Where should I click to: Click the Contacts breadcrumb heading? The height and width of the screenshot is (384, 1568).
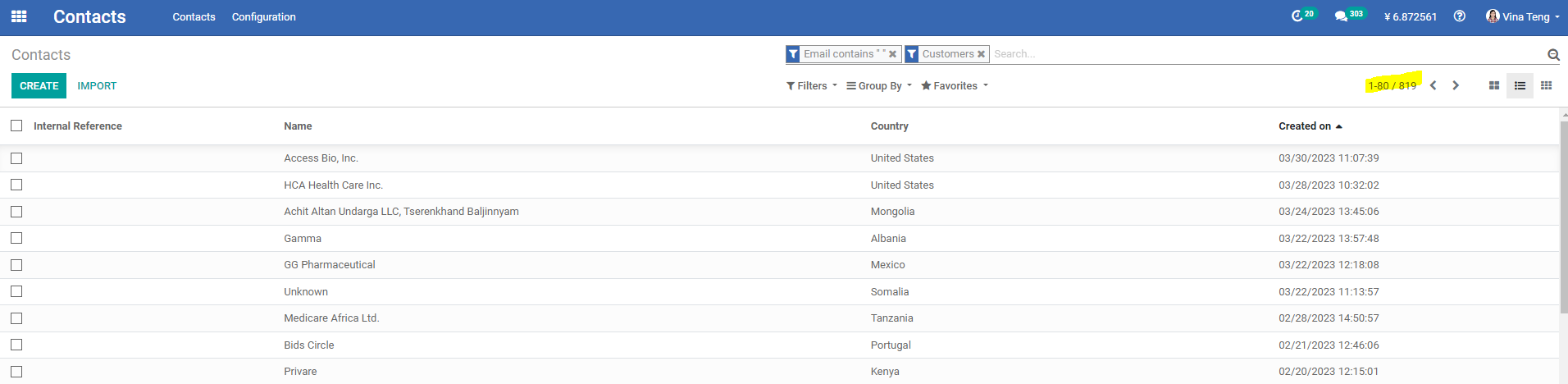point(41,55)
